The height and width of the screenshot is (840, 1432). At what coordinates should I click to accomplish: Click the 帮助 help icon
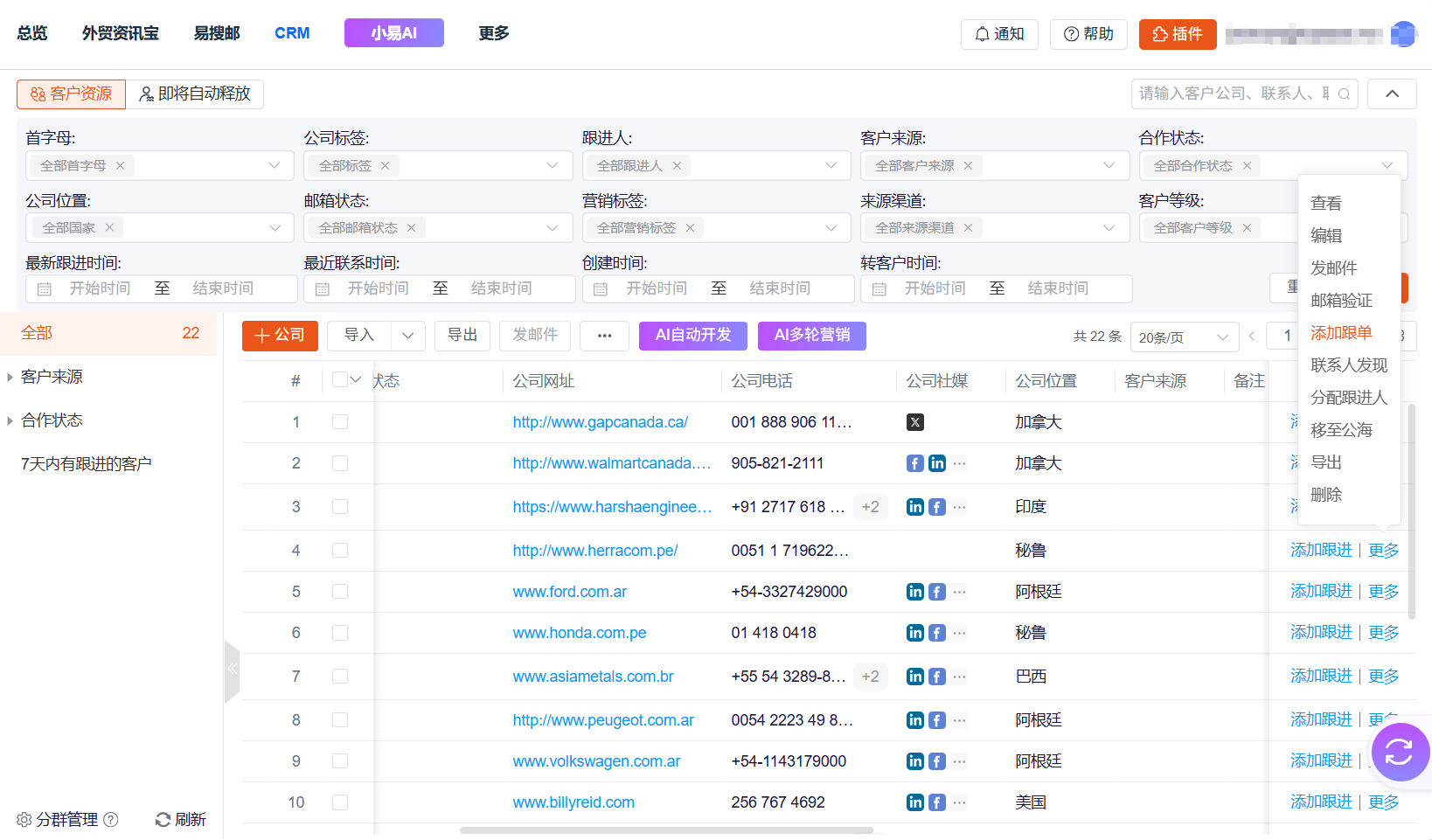click(x=1069, y=34)
